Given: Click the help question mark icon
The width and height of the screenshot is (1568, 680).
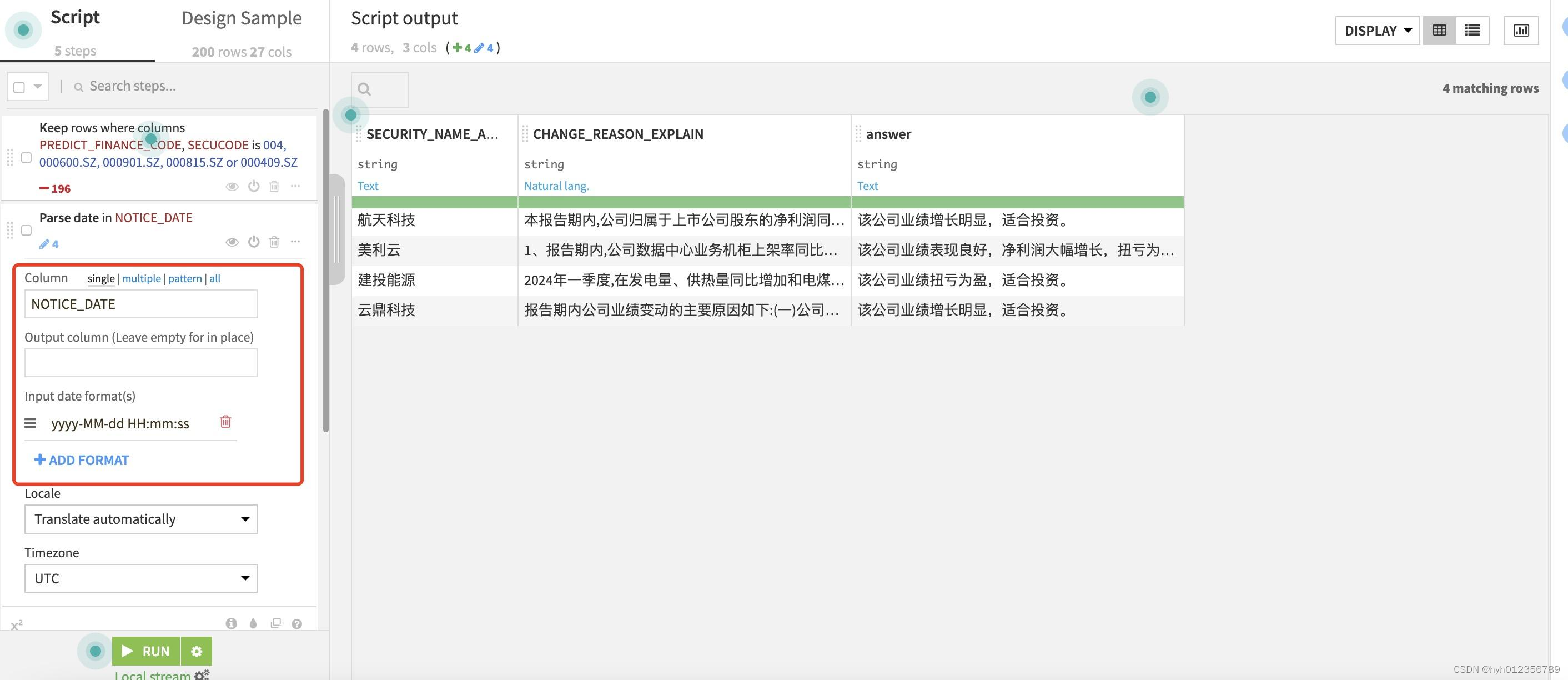Looking at the screenshot, I should 296,623.
